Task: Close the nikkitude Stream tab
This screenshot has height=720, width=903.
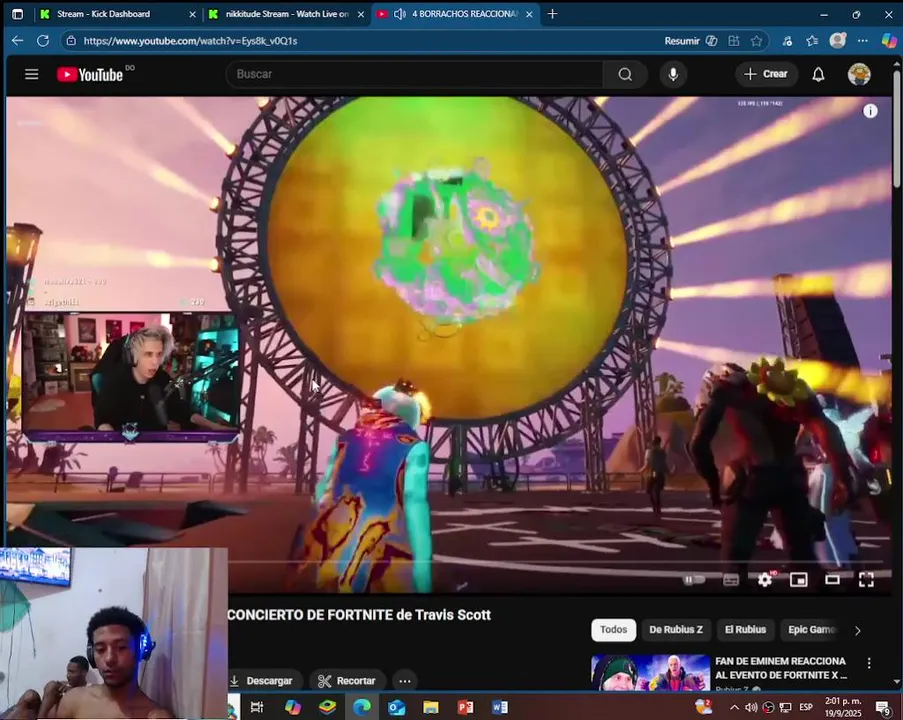Action: (x=361, y=14)
